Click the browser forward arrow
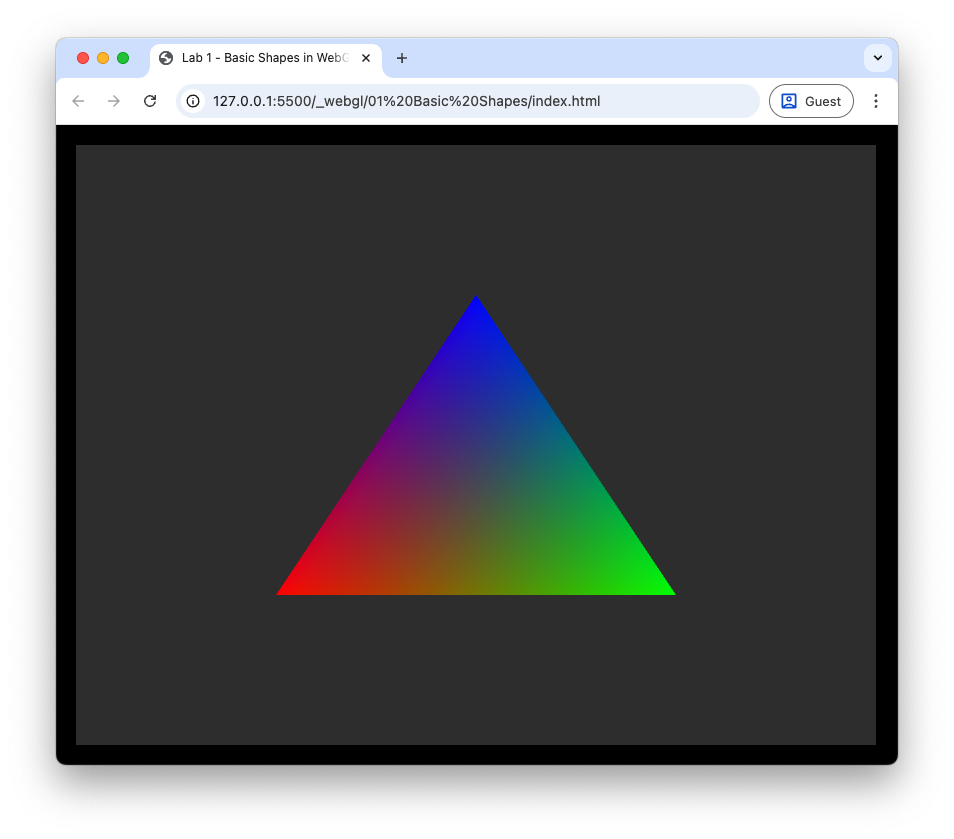This screenshot has width=954, height=839. [x=114, y=101]
